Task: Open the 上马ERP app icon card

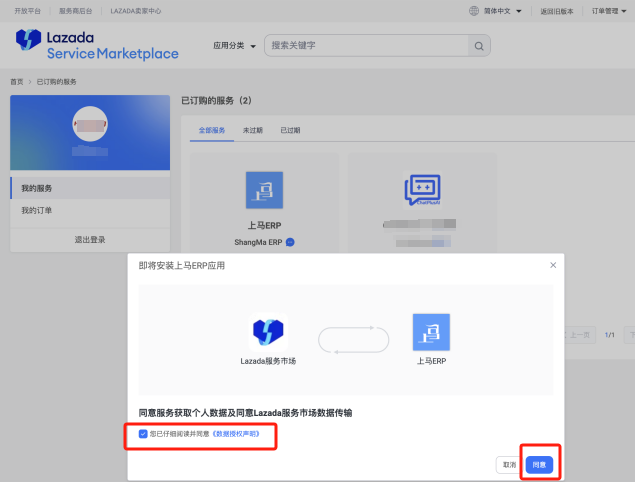Action: [264, 190]
